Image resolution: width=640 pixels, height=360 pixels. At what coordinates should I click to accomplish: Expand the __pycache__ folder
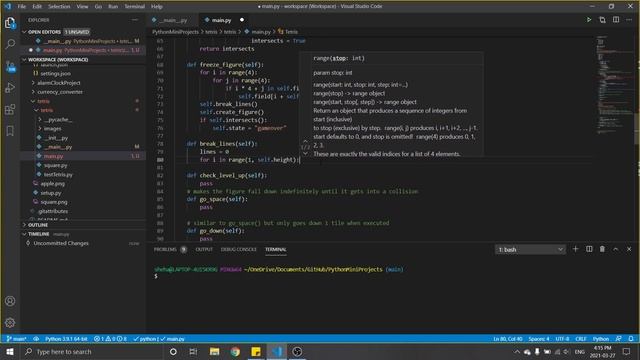coord(55,119)
